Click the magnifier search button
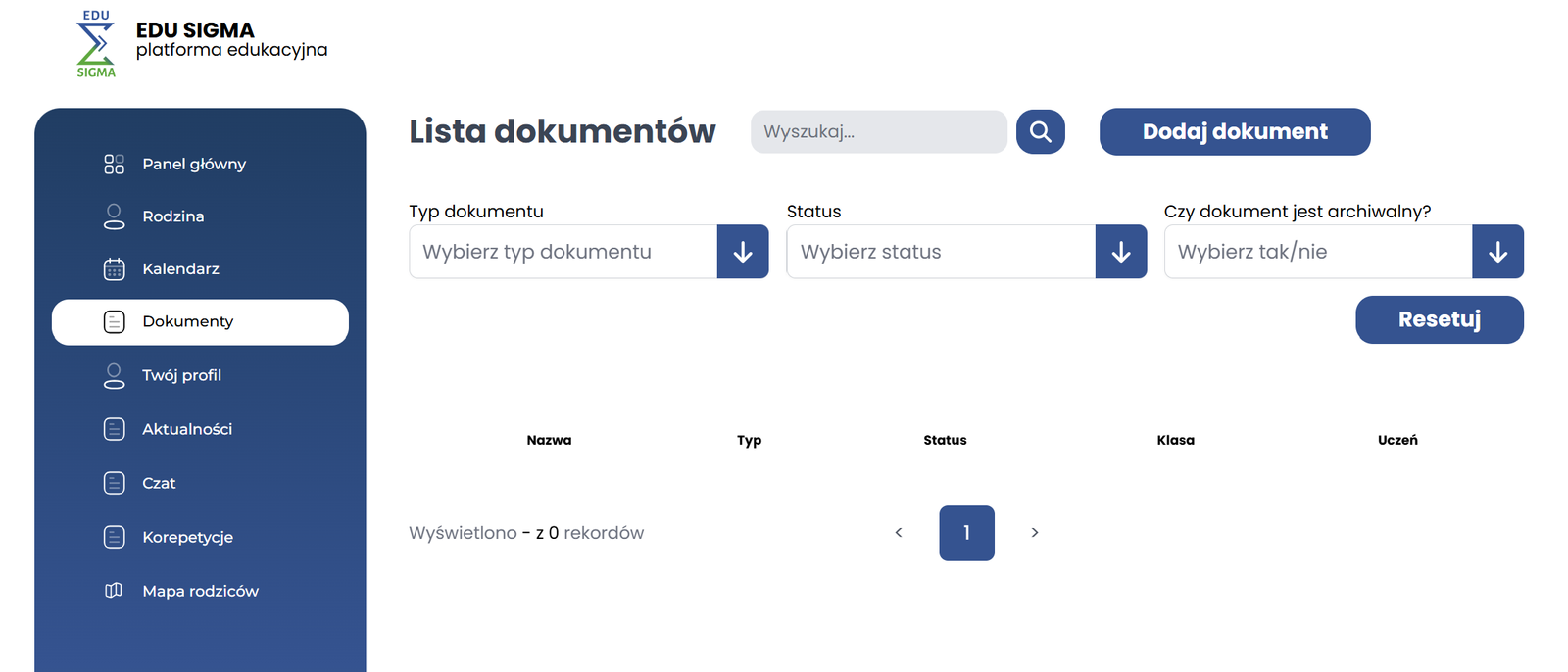The width and height of the screenshot is (1568, 672). (x=1040, y=132)
